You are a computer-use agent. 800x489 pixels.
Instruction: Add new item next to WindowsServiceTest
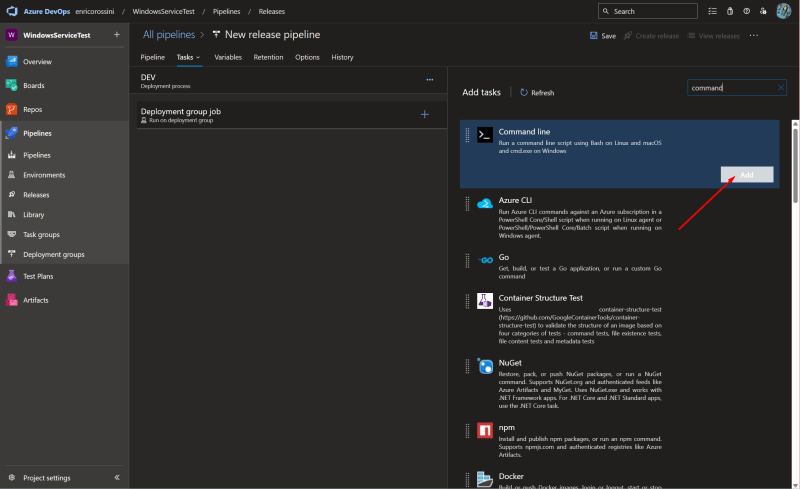[x=117, y=35]
